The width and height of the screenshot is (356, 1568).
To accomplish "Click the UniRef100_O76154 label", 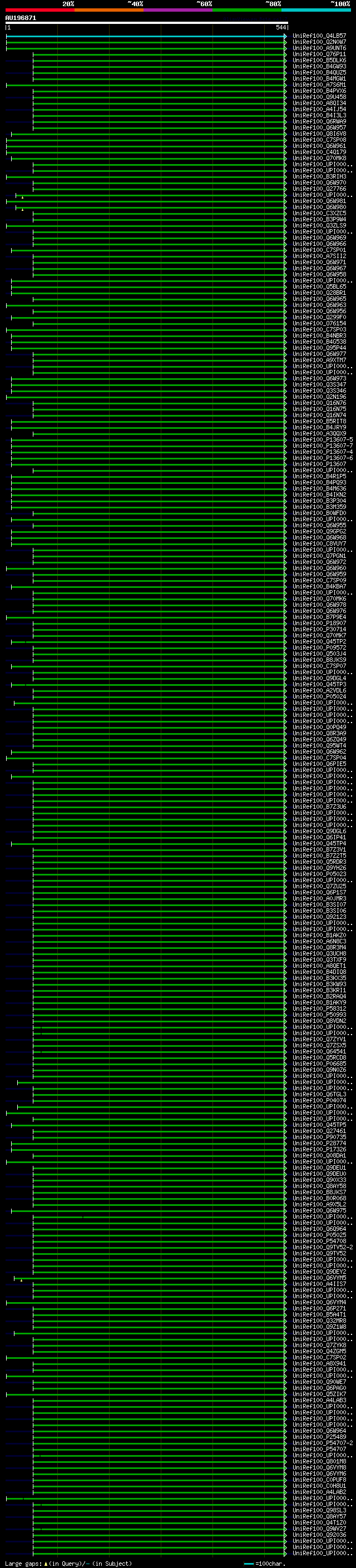I will click(319, 323).
